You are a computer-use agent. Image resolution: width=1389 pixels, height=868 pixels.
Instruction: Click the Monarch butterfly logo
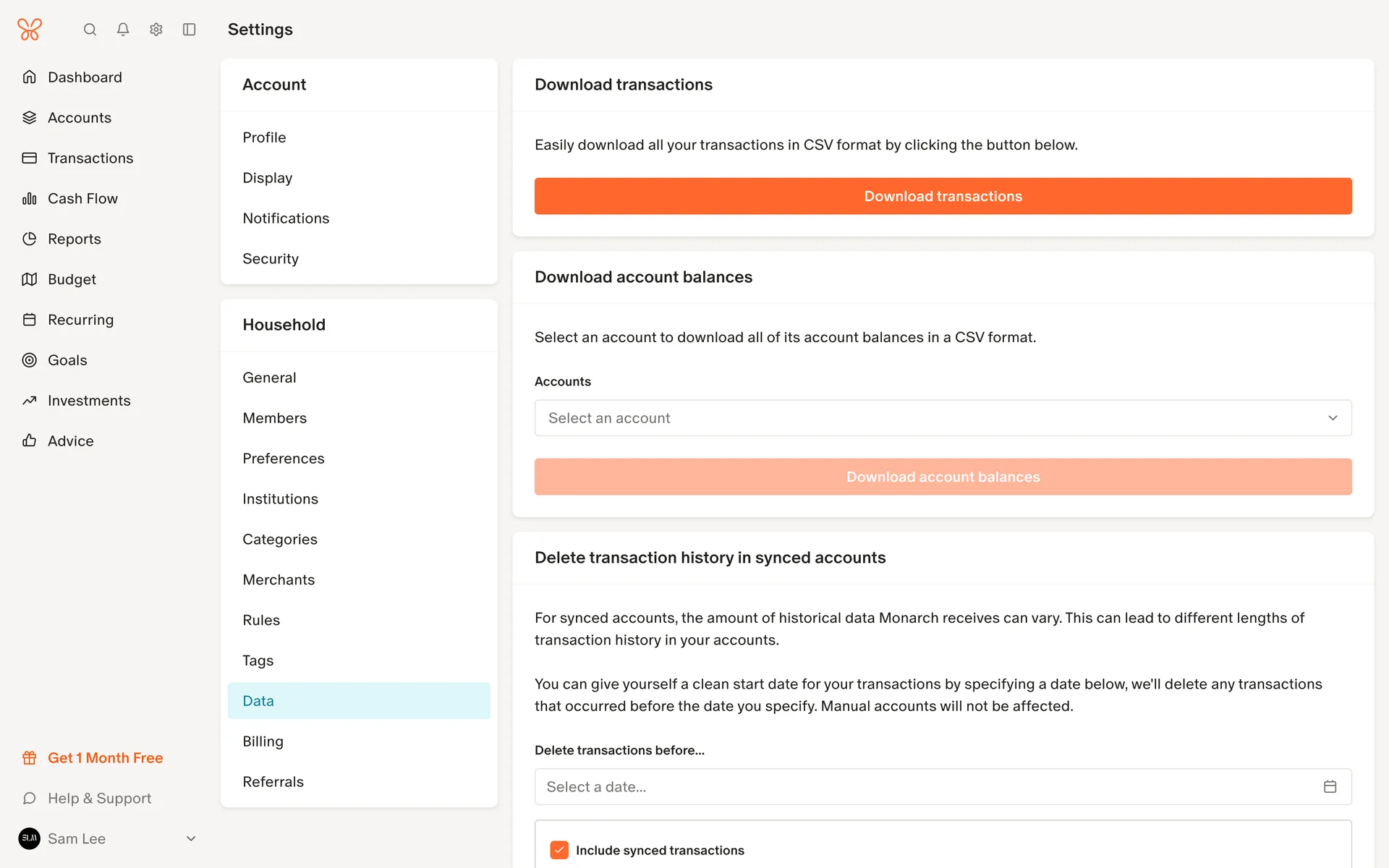pos(30,30)
